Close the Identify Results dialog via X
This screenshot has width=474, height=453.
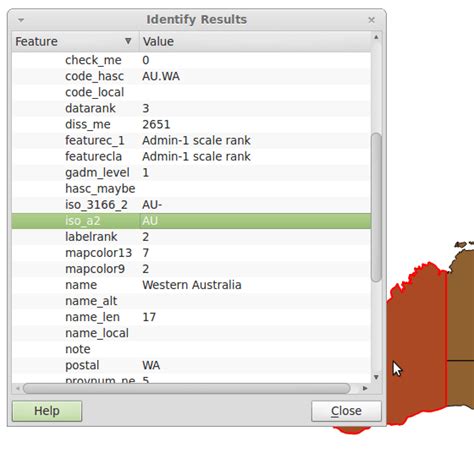point(371,20)
